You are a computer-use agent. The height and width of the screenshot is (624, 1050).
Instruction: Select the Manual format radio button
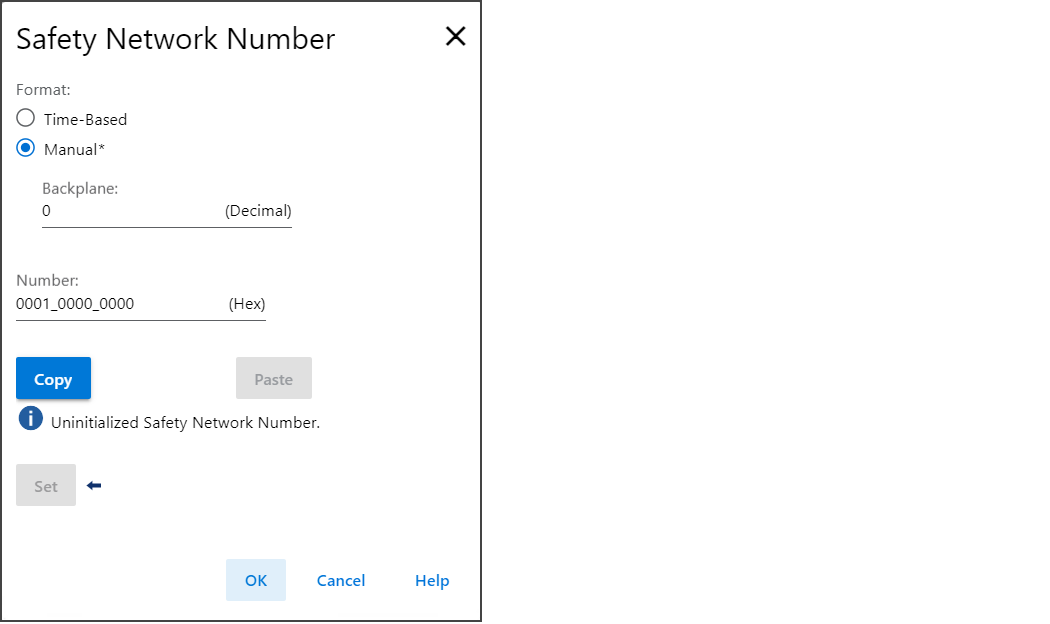point(25,148)
